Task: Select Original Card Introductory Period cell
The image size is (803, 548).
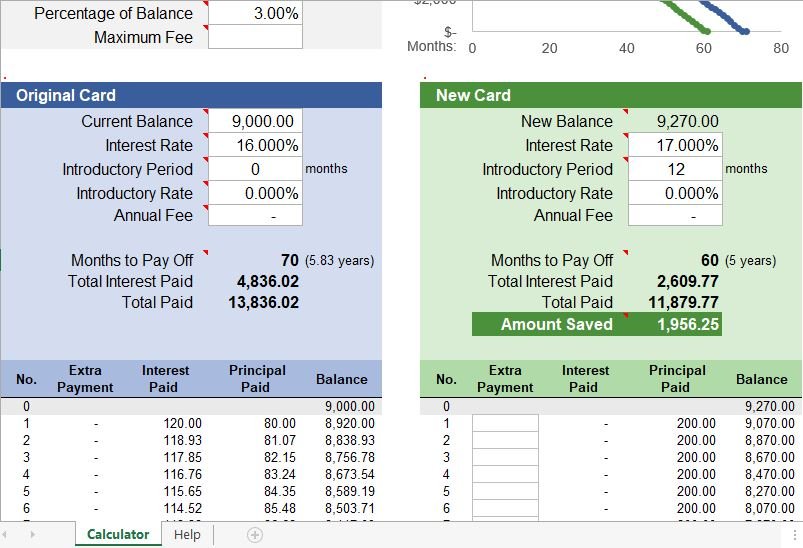Action: click(x=255, y=169)
